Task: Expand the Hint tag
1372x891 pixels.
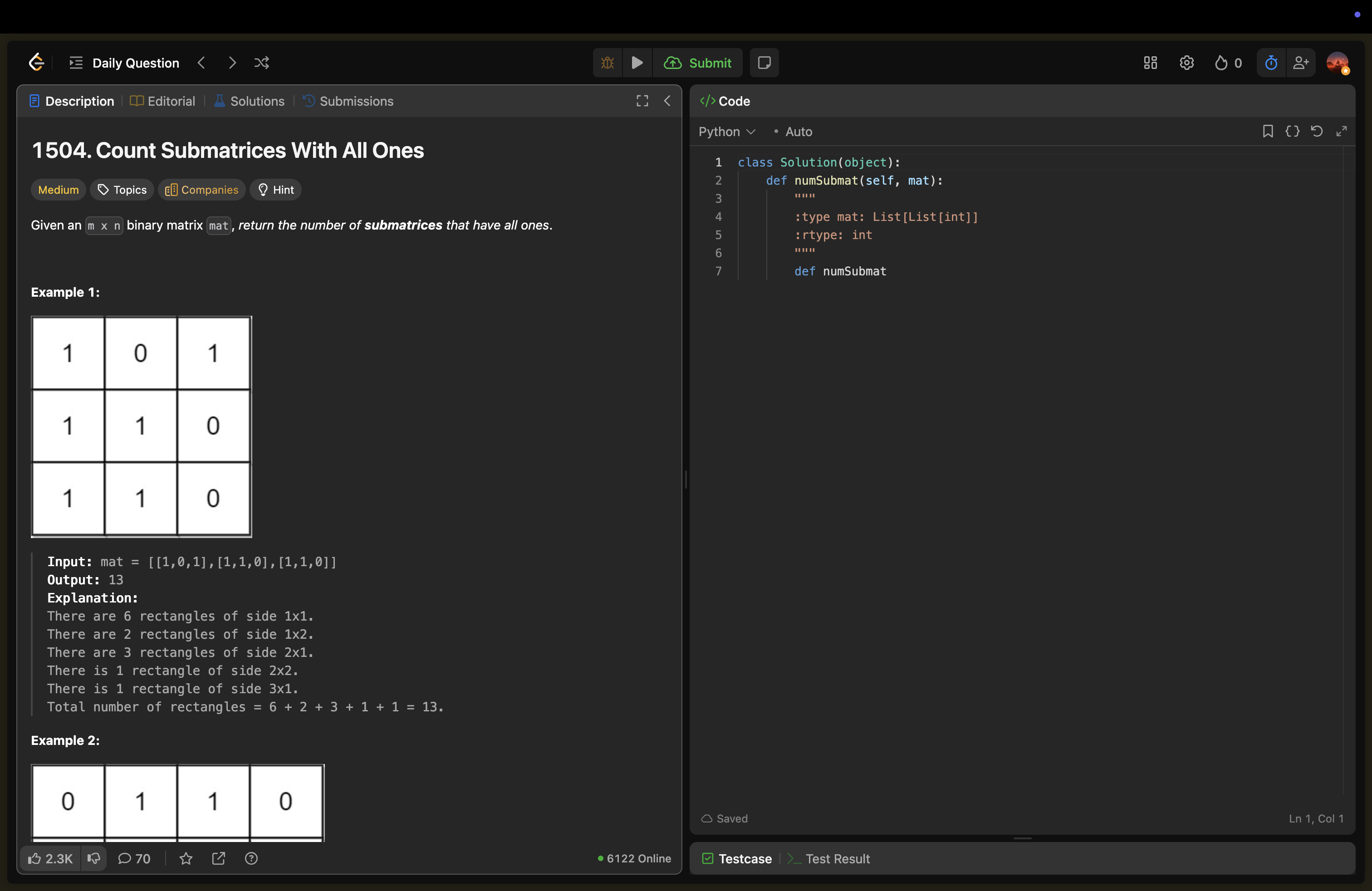Action: [x=275, y=190]
